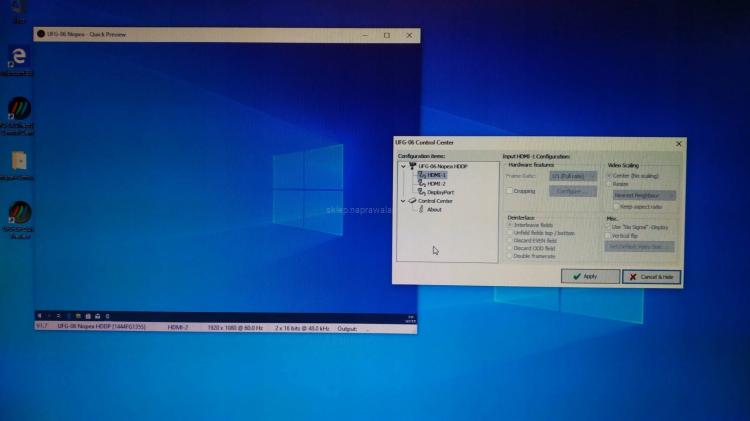This screenshot has width=750, height=421.
Task: Click the device name UFG-06 Nopea HDDP [144AFG1355] in status bar
Action: [101, 326]
